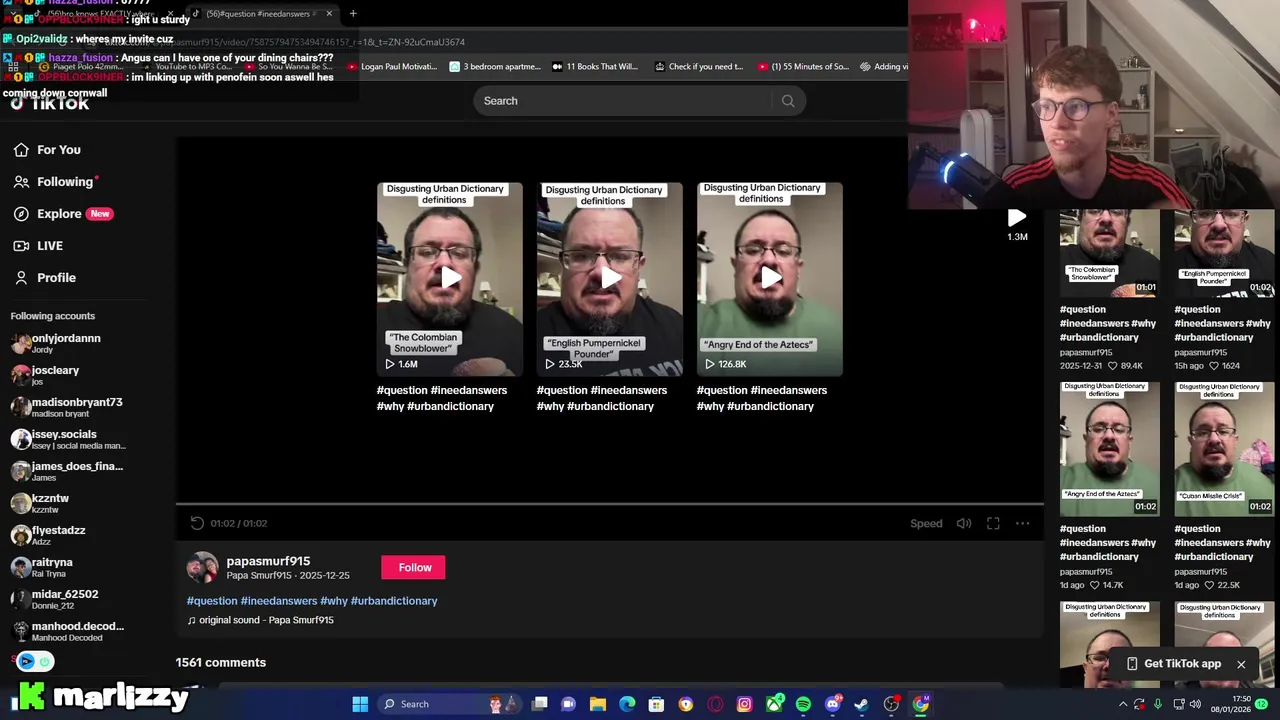The image size is (1280, 720).
Task: Open the #urbandictionary hashtag in description
Action: tap(394, 601)
